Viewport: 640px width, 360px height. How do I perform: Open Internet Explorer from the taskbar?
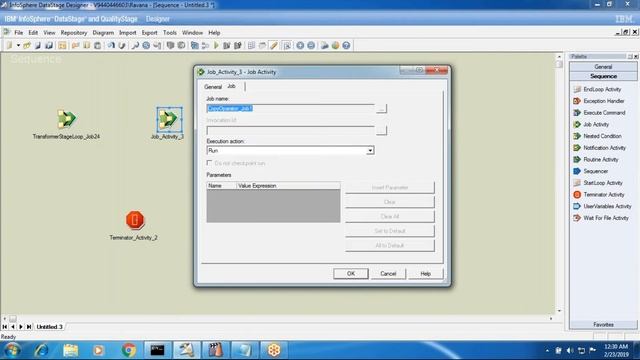click(41, 350)
